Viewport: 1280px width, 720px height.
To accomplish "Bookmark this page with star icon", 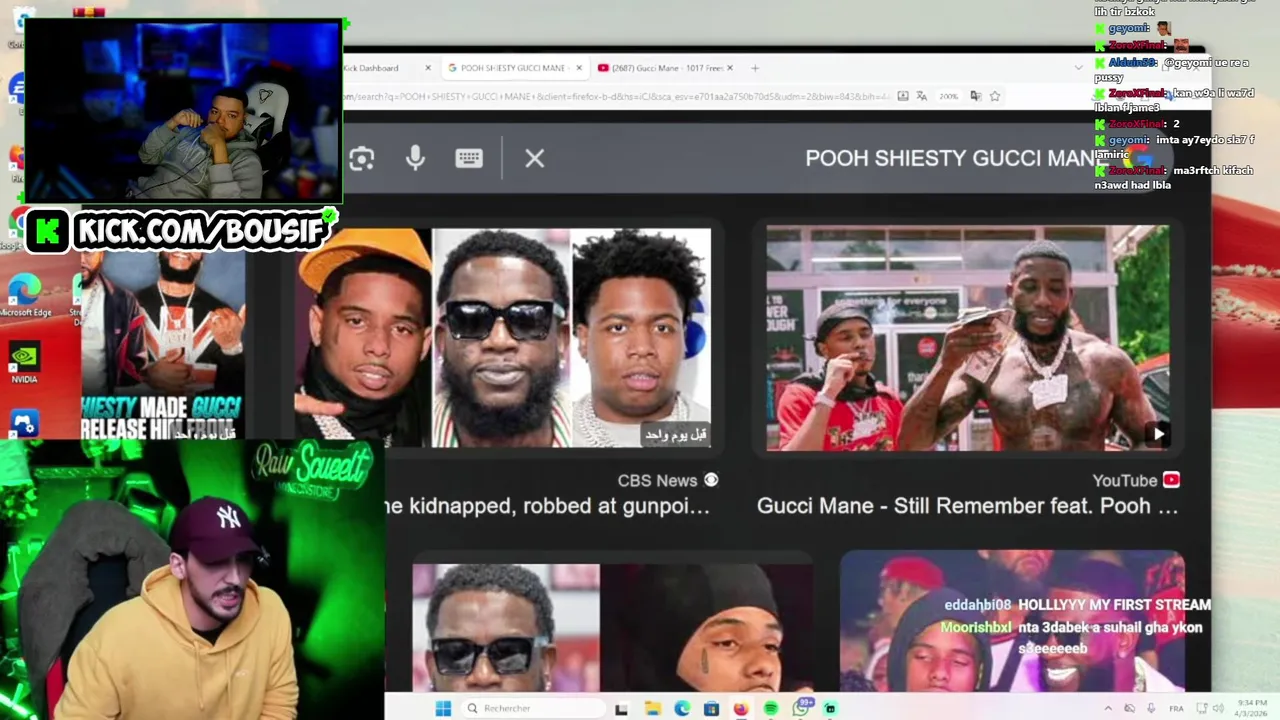I will pos(995,96).
